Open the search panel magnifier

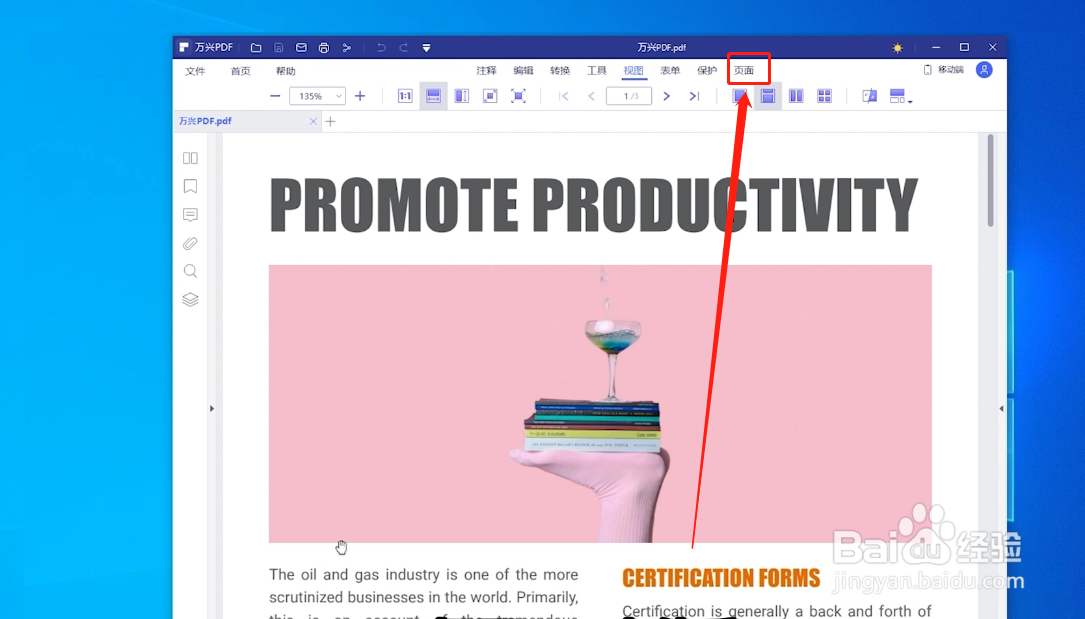pyautogui.click(x=190, y=271)
